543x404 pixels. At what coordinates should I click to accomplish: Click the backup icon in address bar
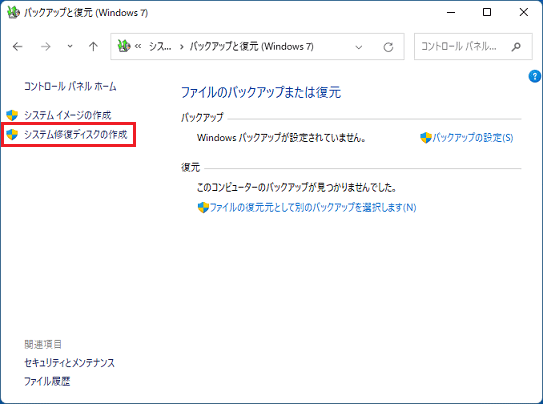pos(124,46)
